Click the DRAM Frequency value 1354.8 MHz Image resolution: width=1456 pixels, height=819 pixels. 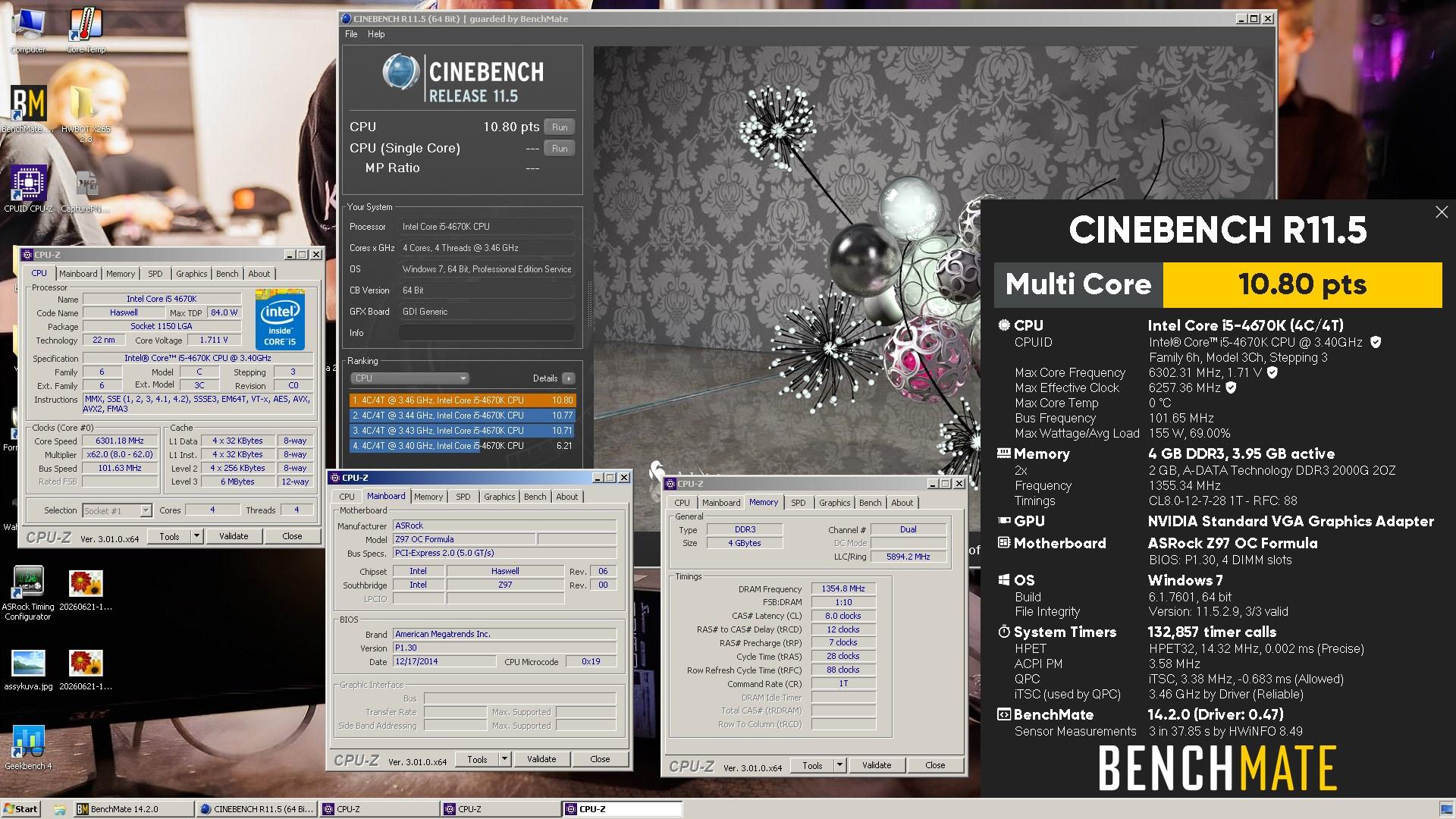(843, 589)
